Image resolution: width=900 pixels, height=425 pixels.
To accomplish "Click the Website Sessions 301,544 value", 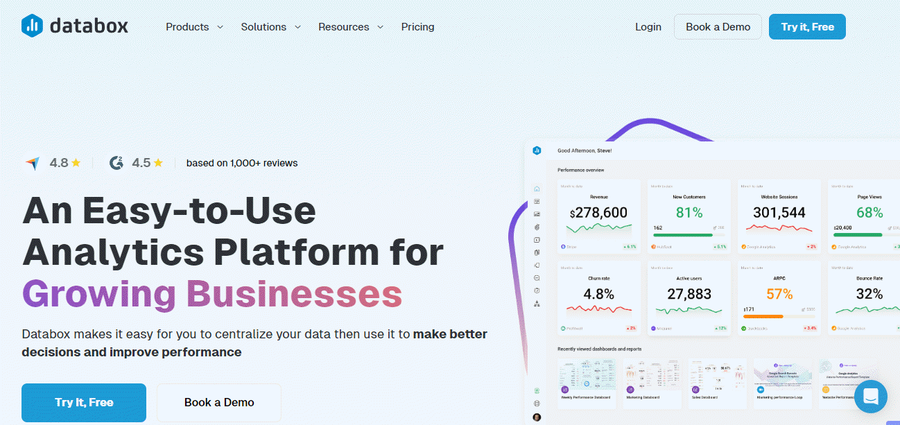I will [779, 213].
